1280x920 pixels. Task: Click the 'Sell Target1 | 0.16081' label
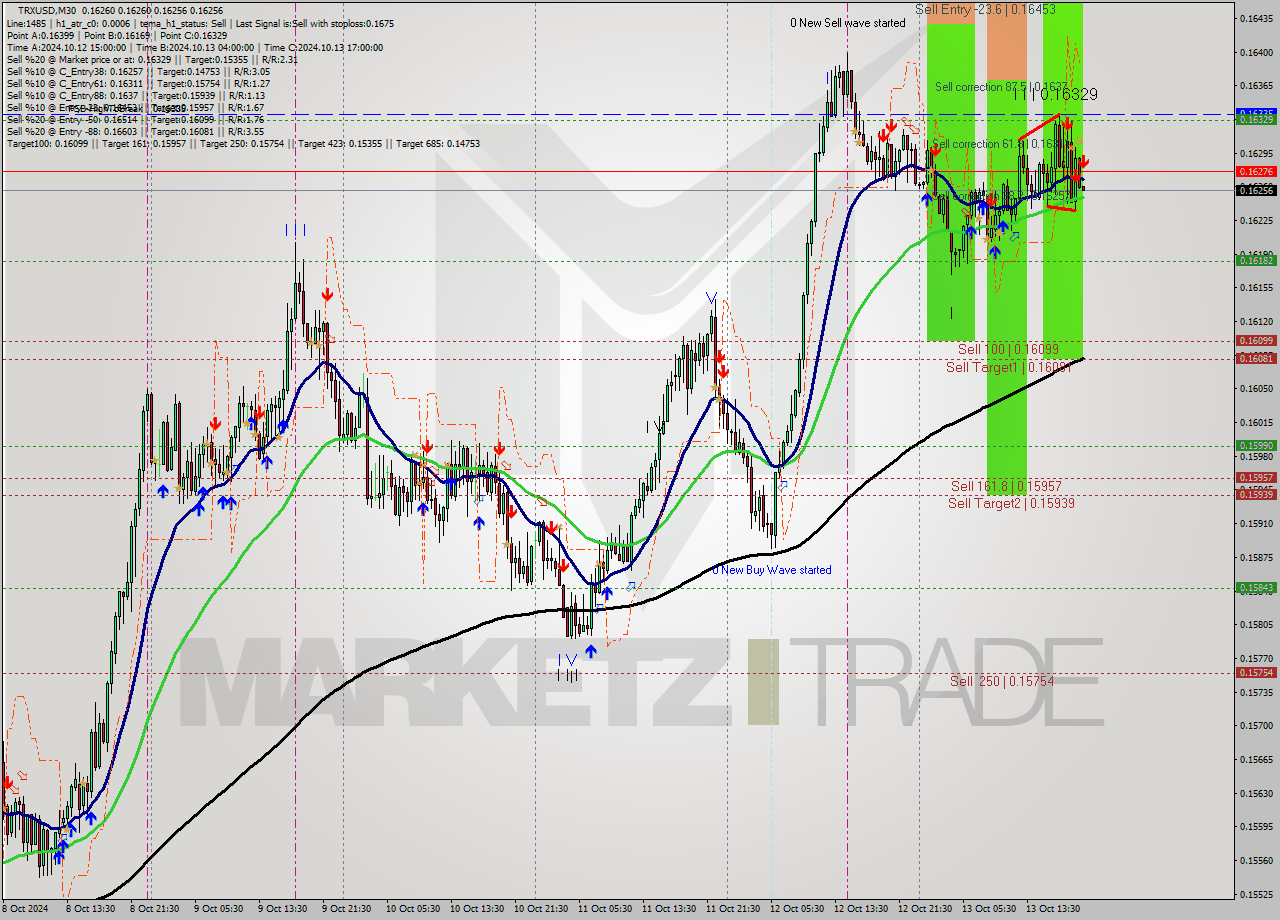[1008, 367]
